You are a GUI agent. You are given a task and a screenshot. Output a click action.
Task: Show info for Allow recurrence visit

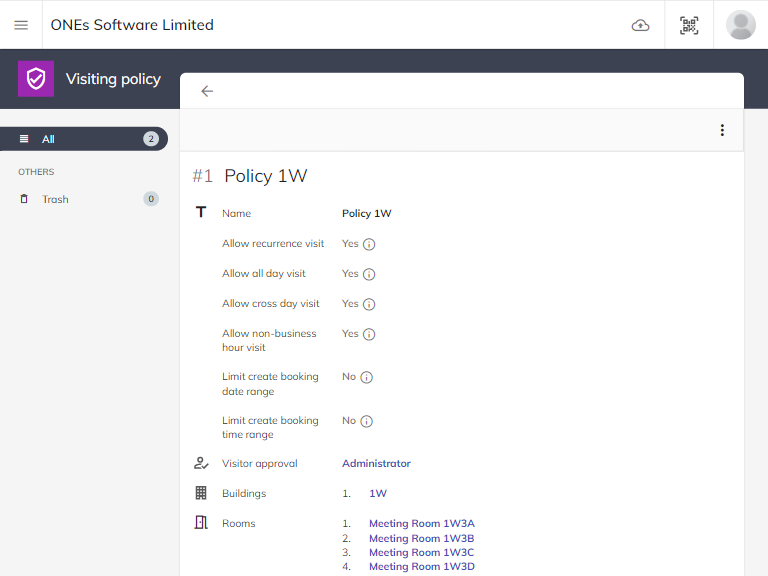[x=369, y=244]
